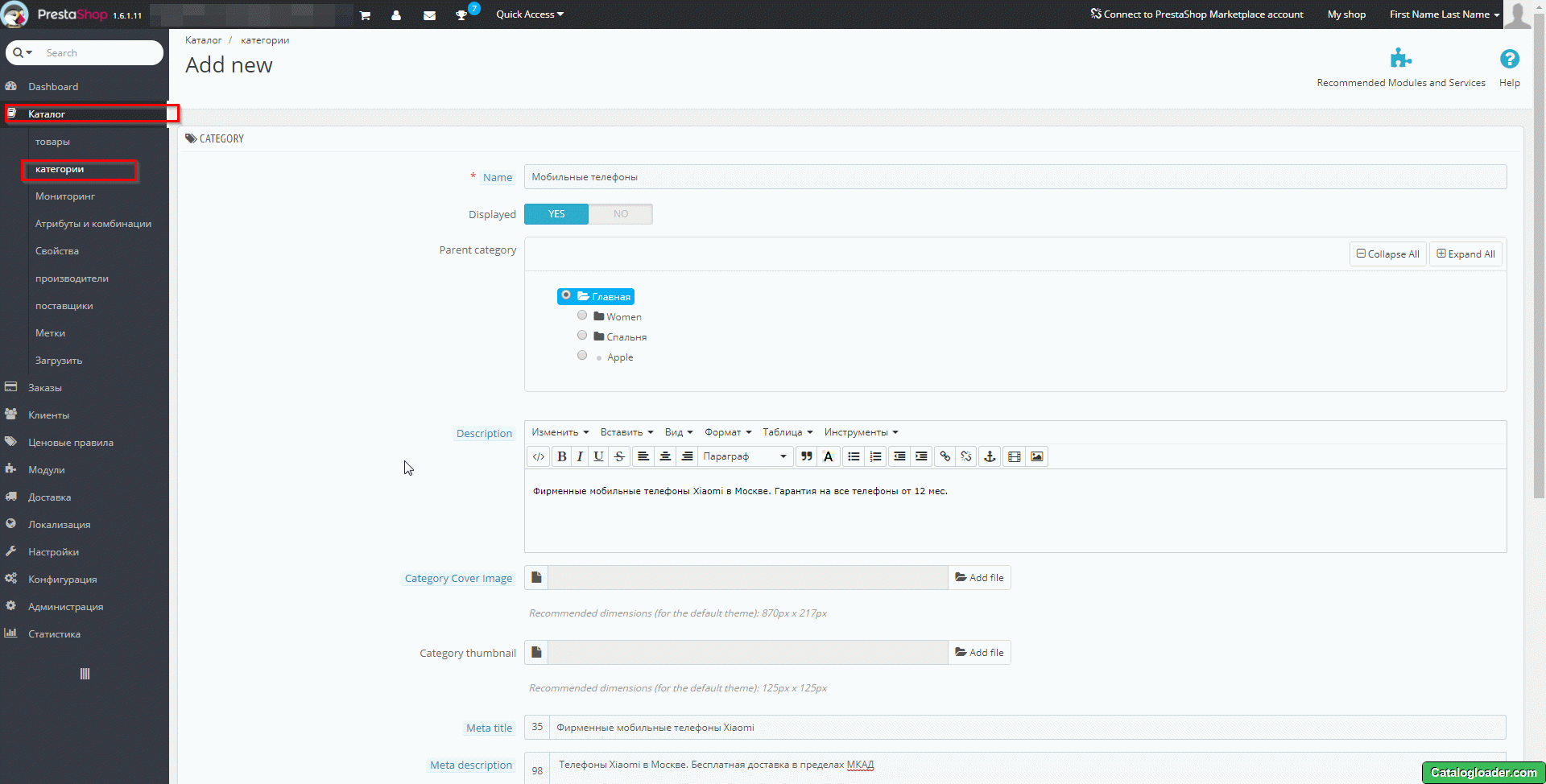Center-align the description text

tap(665, 456)
